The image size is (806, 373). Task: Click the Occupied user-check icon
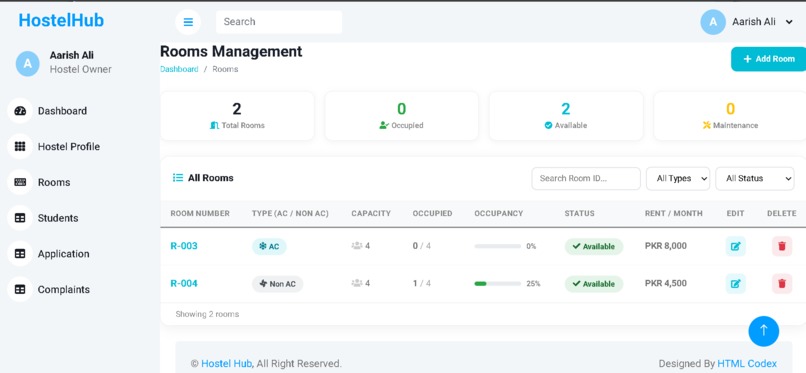tap(384, 125)
